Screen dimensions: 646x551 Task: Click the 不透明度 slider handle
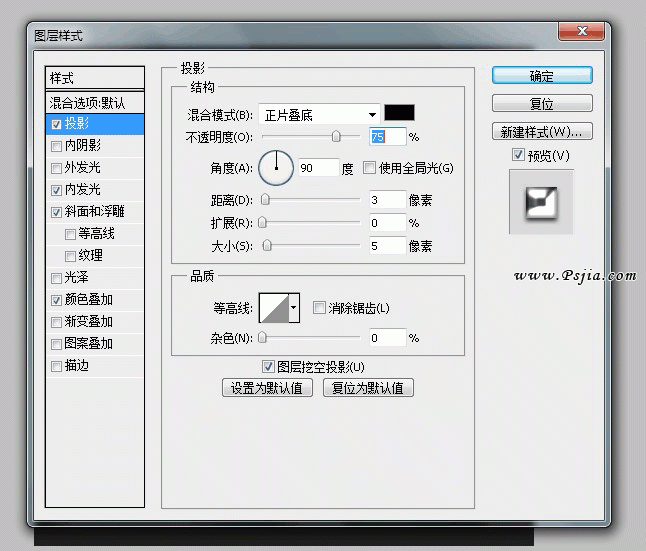(x=336, y=136)
